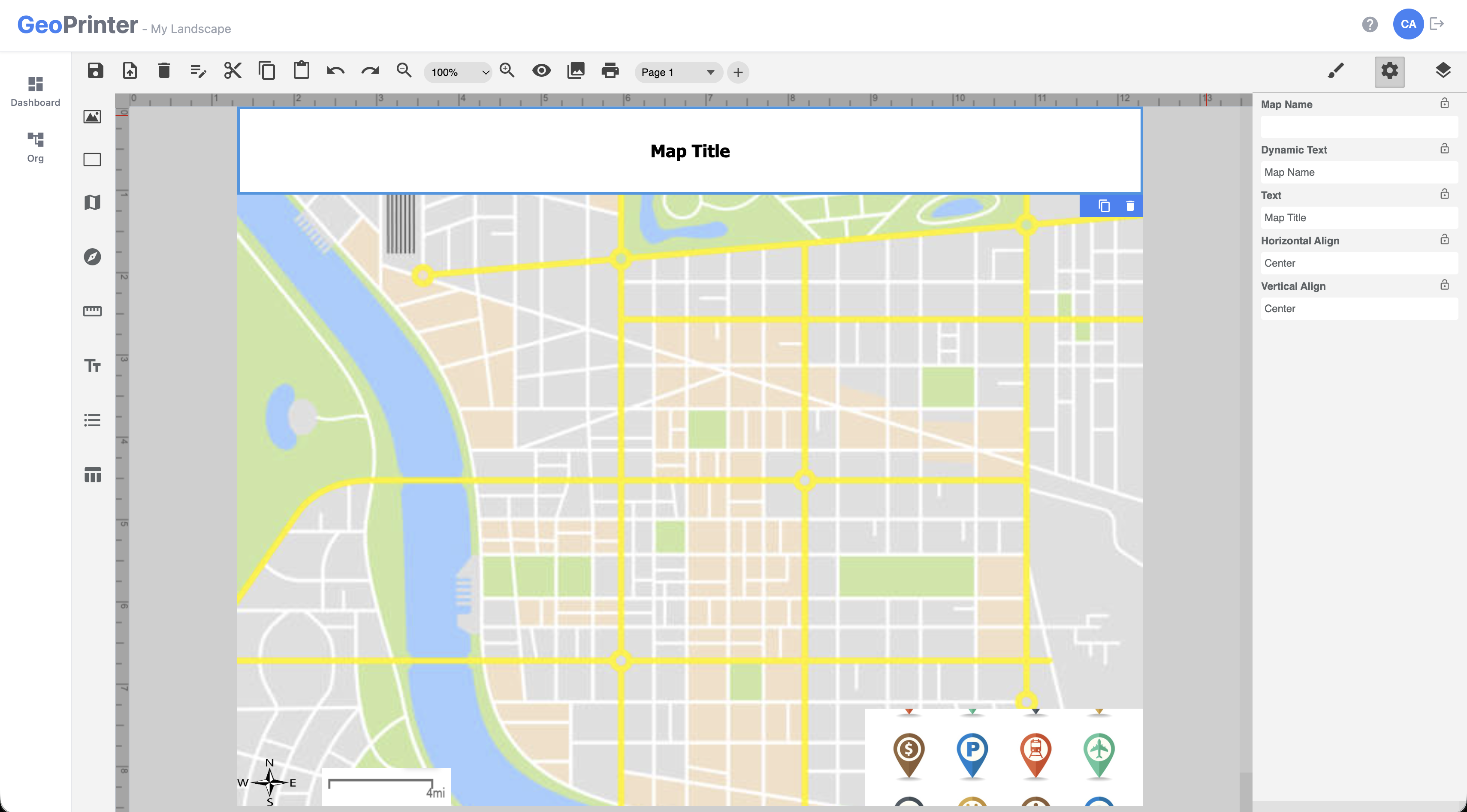Click the Text field containing Map Title
The image size is (1467, 812).
[1359, 218]
